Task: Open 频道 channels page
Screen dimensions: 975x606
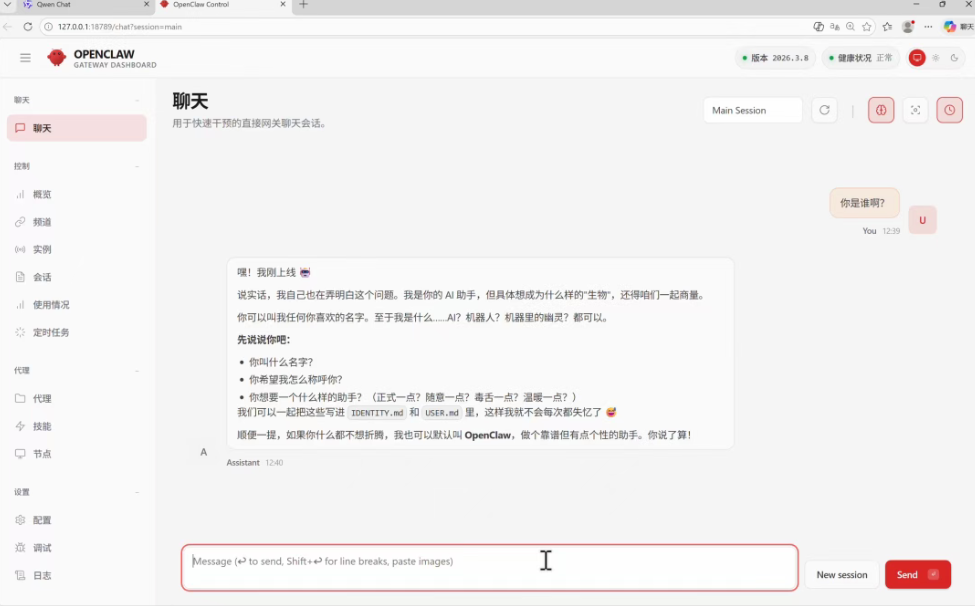Action: click(x=76, y=222)
